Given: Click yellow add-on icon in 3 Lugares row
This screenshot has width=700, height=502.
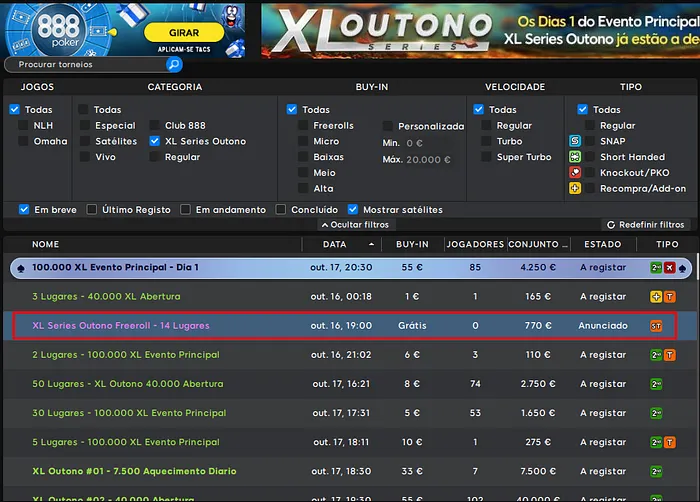Looking at the screenshot, I should [656, 297].
